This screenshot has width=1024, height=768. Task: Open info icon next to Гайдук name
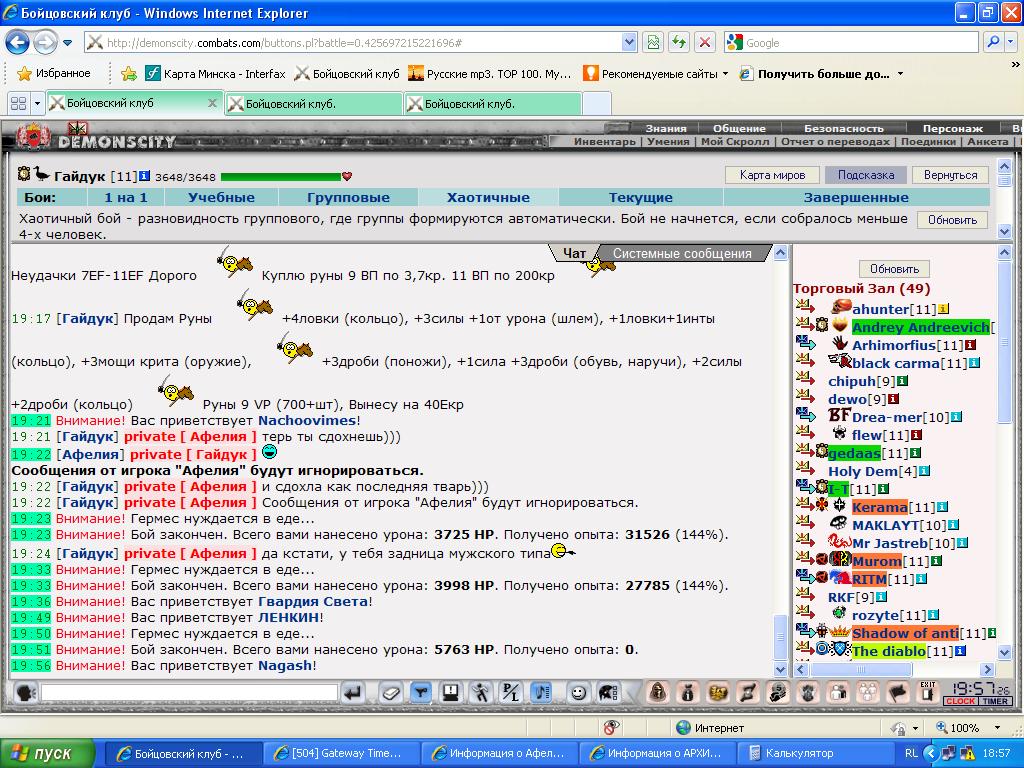tap(144, 176)
